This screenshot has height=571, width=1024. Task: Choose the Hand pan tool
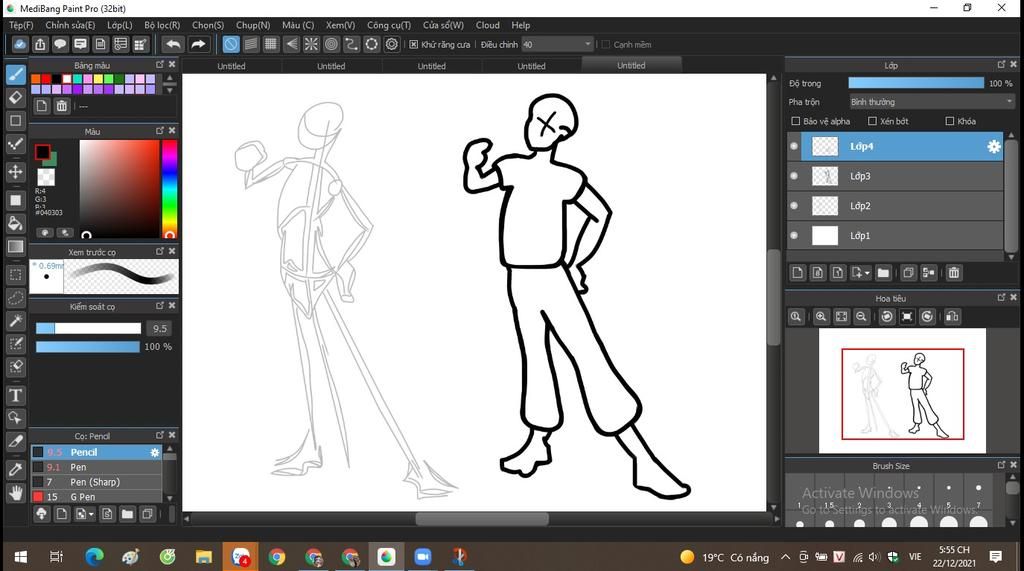coord(16,493)
